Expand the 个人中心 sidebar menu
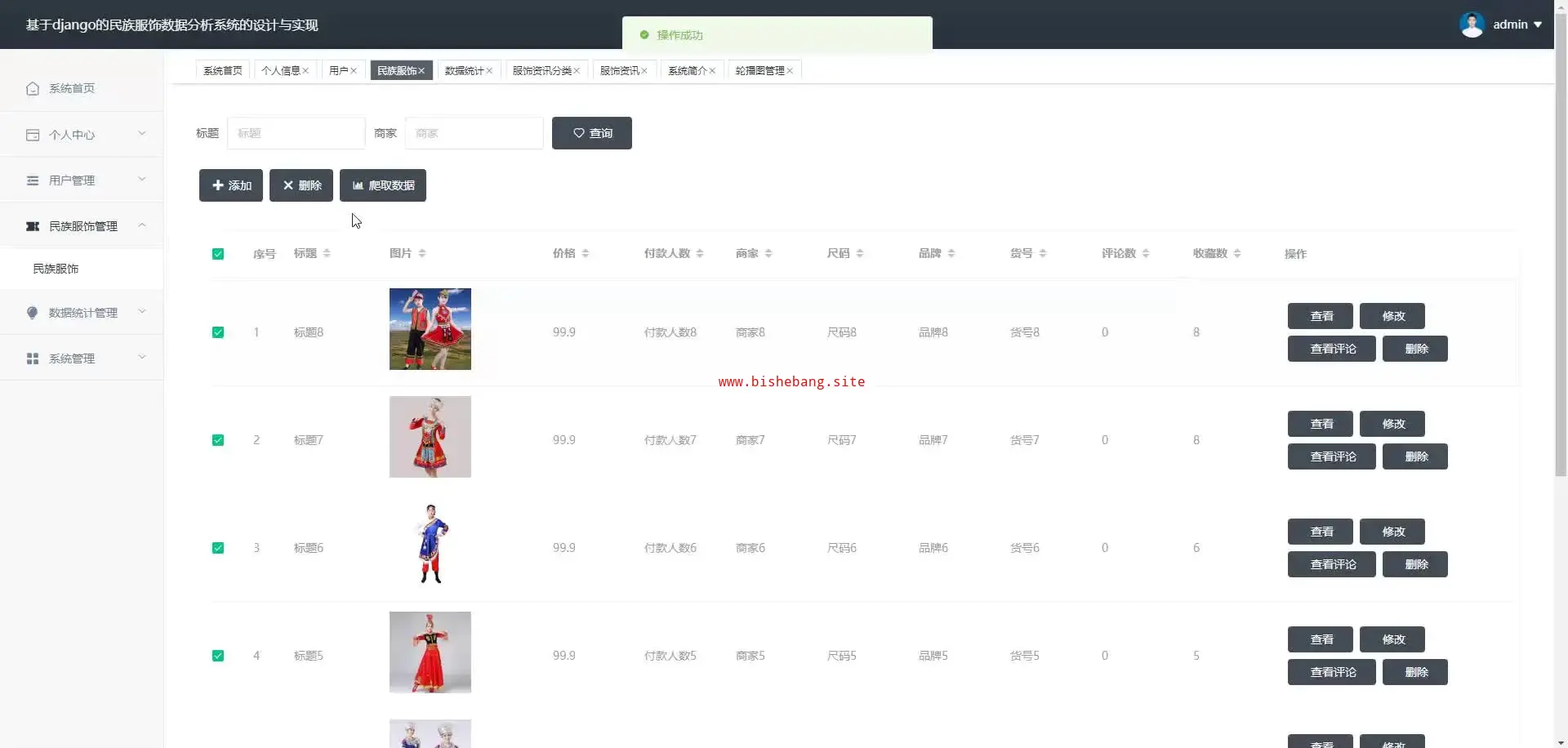Viewport: 1568px width, 748px height. pos(141,134)
